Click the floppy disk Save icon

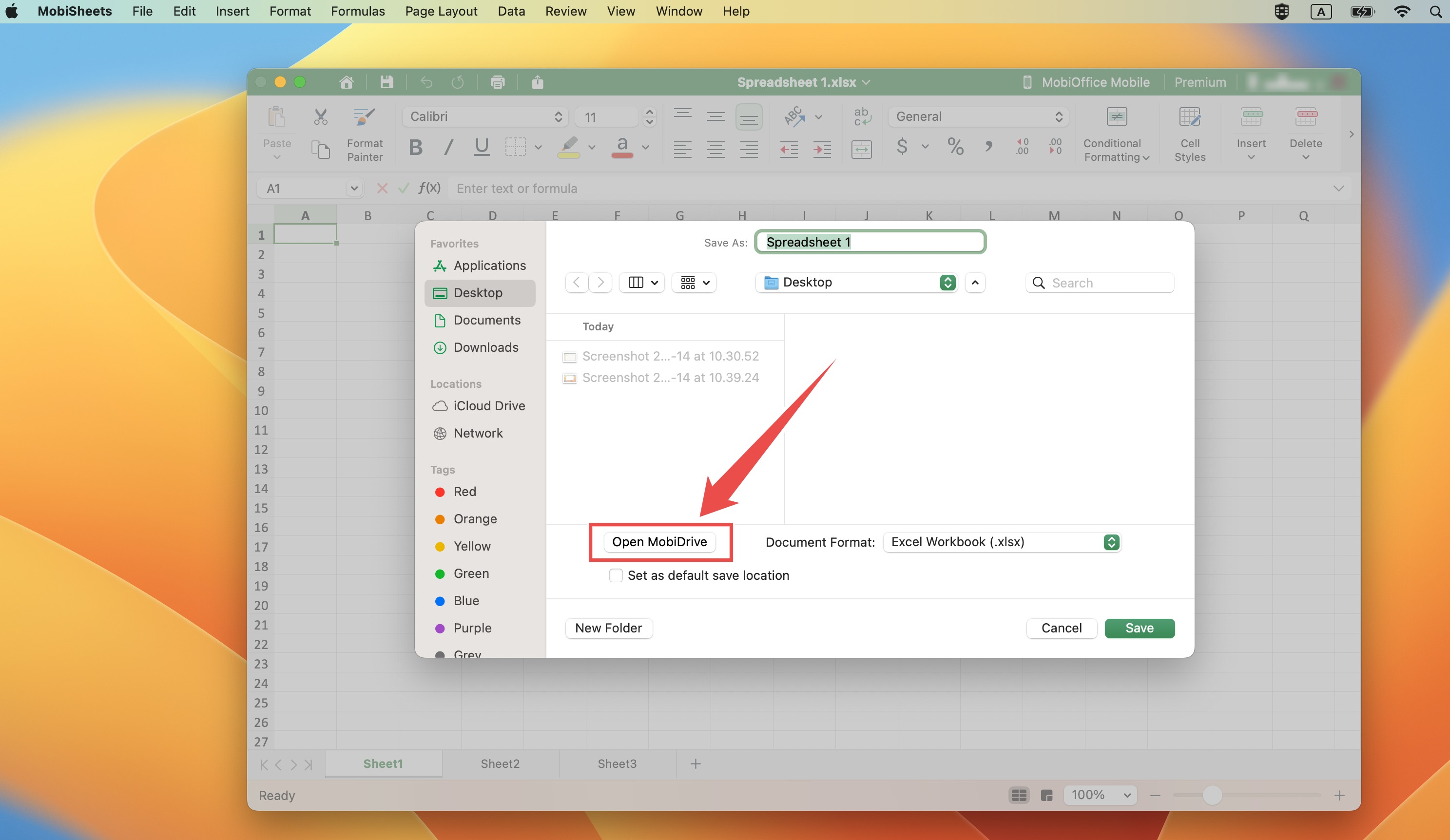[x=387, y=82]
